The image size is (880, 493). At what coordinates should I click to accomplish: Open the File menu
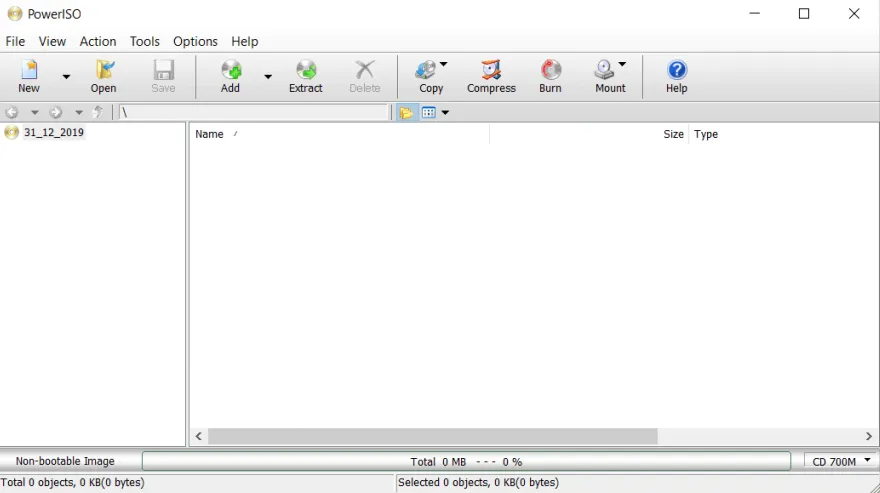15,42
